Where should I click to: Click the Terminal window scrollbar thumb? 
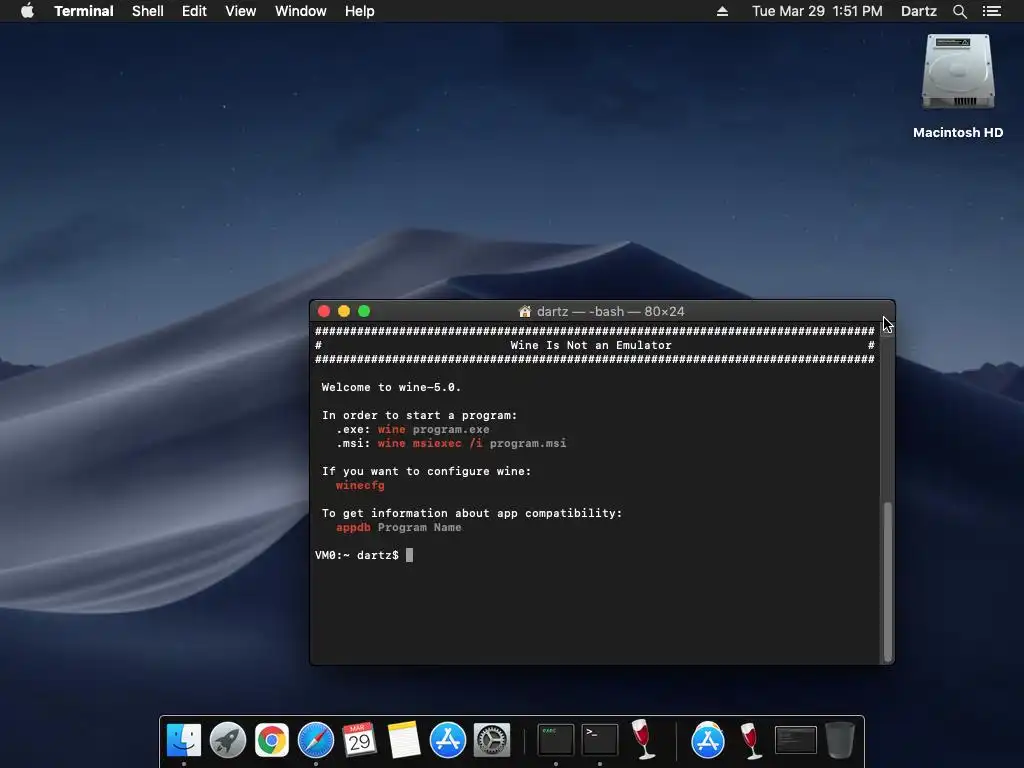click(x=888, y=581)
